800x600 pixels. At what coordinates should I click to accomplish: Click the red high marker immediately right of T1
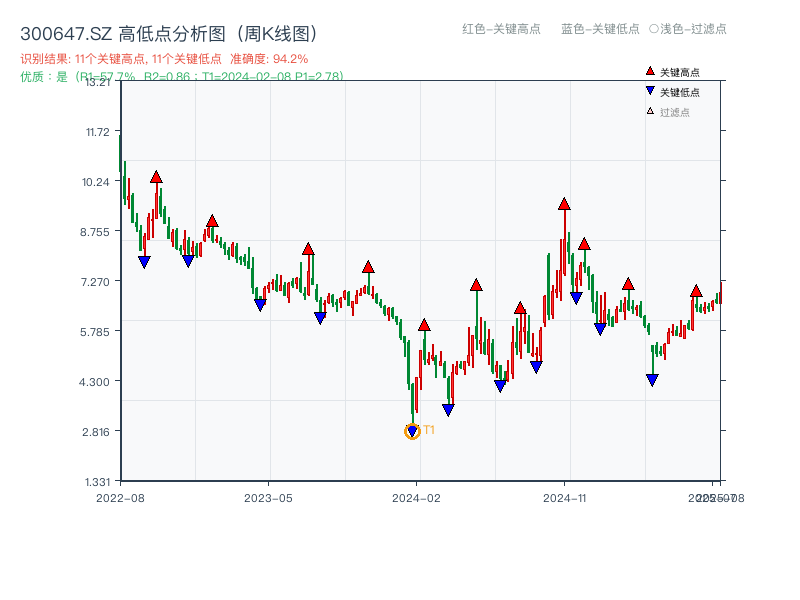424,325
